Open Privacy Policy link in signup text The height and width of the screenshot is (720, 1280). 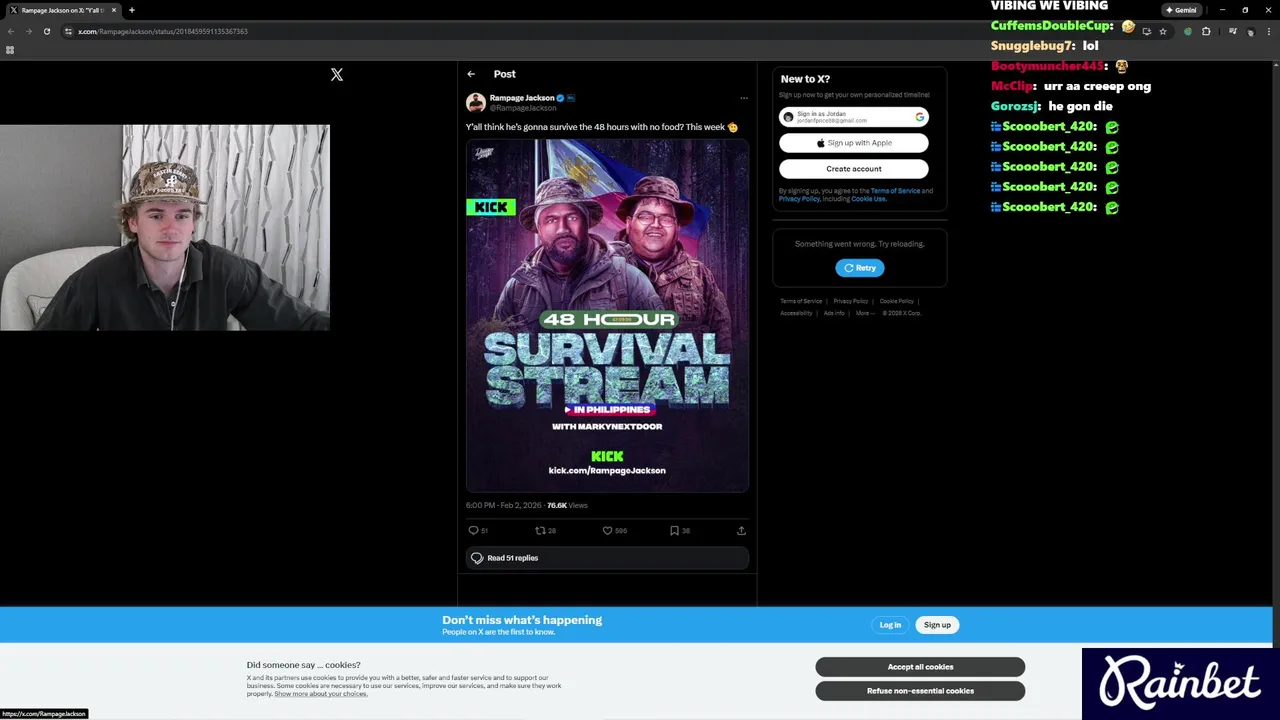(799, 199)
